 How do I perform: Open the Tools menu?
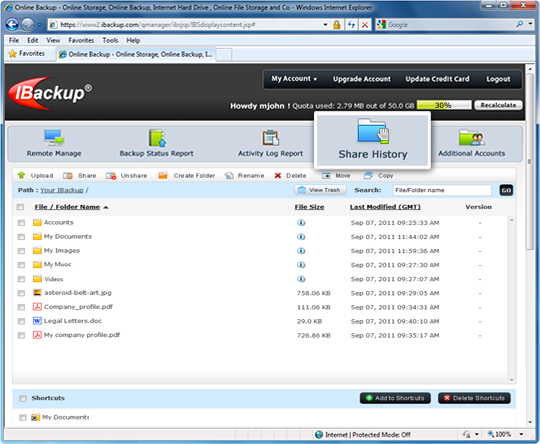(110, 40)
